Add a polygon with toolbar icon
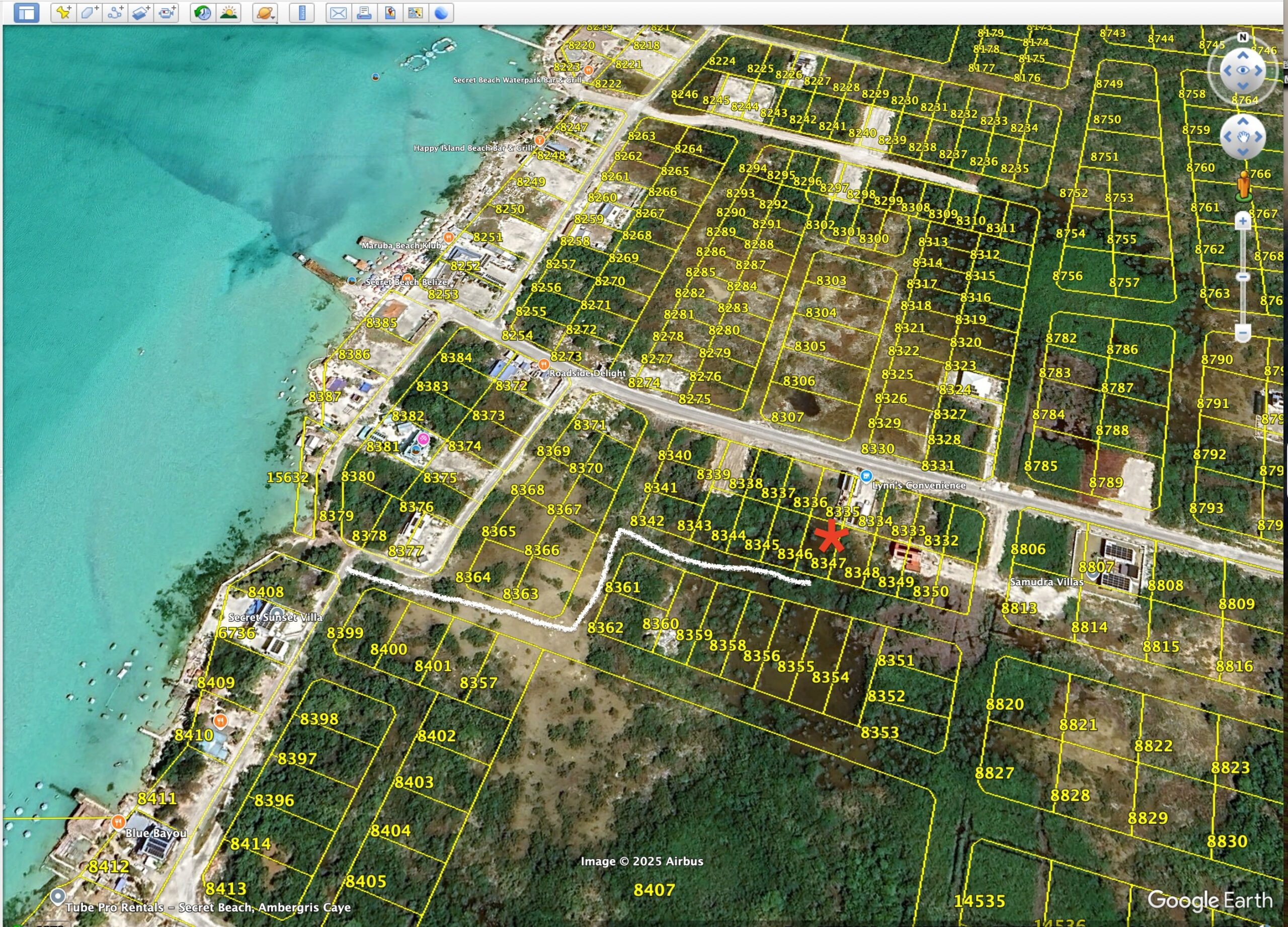1288x927 pixels. (89, 13)
